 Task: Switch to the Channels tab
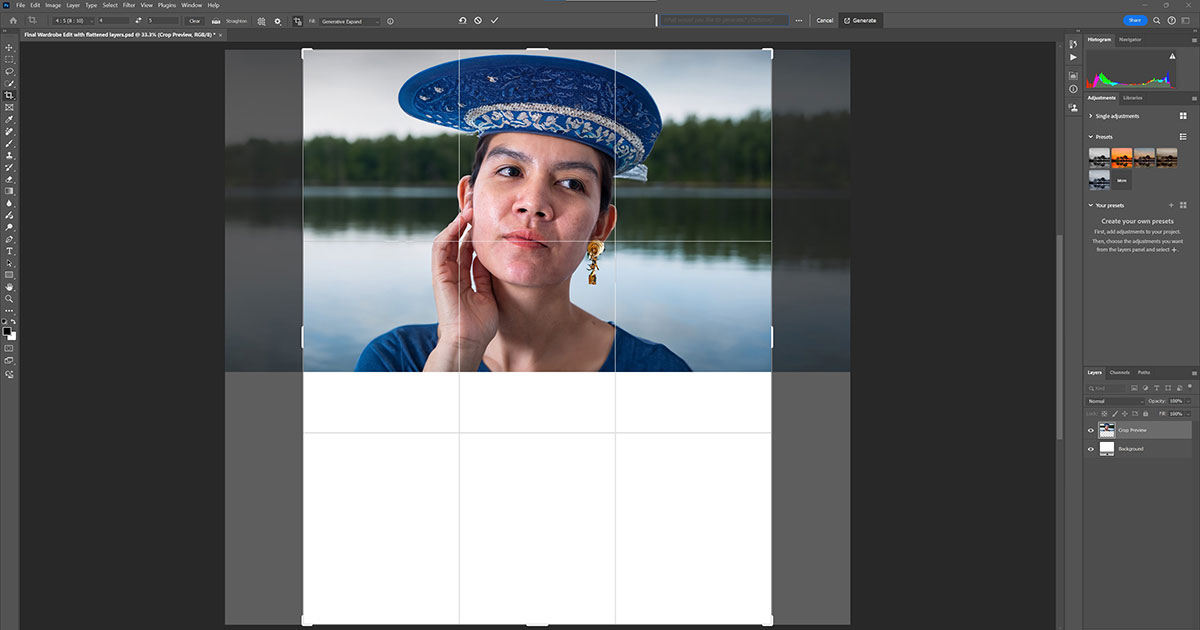click(x=1119, y=372)
